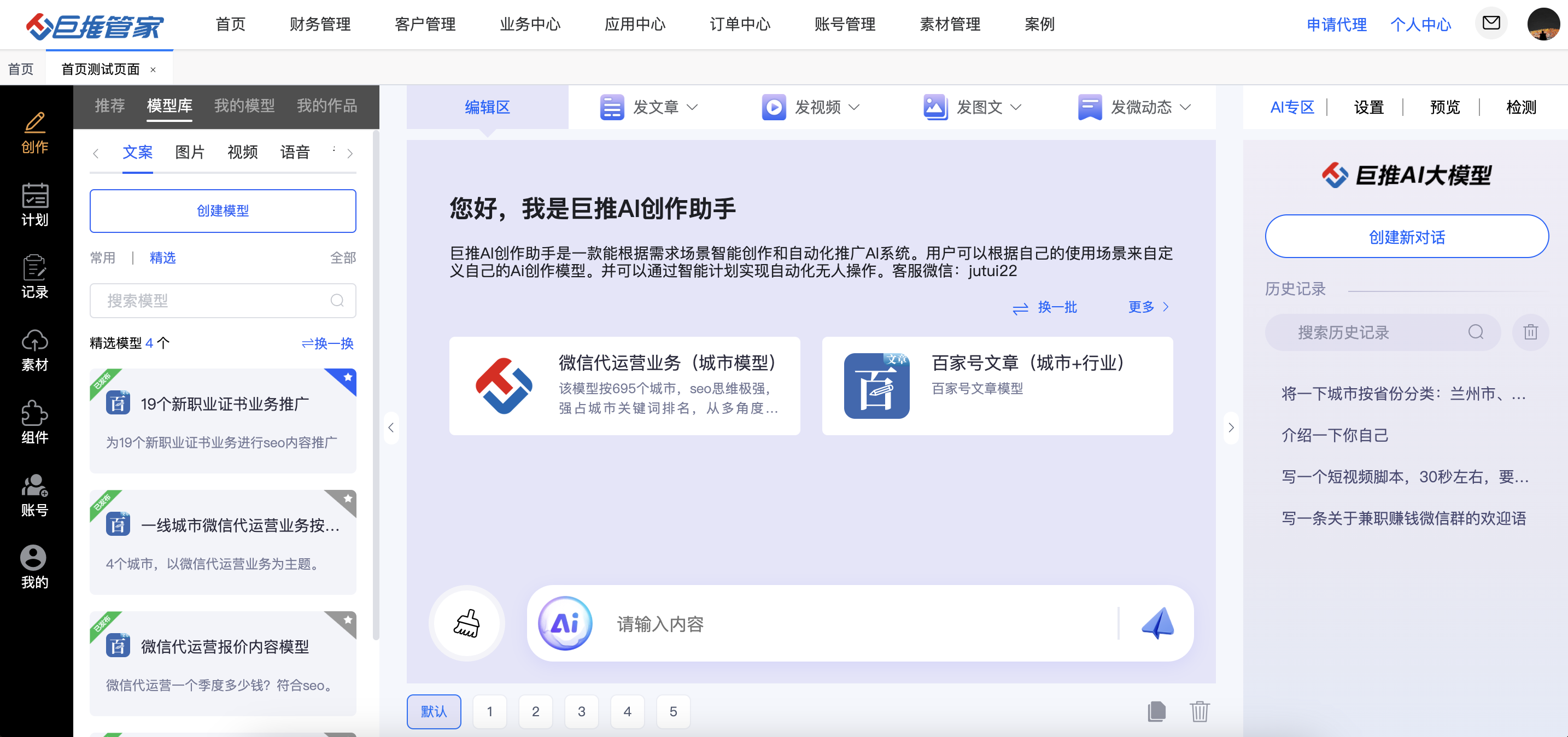Click the 微信代运营业务 card logo
The width and height of the screenshot is (1568, 737).
(504, 386)
